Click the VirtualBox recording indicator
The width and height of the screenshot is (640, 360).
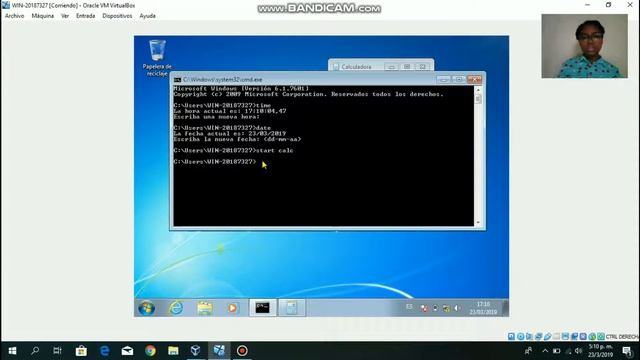coord(574,336)
